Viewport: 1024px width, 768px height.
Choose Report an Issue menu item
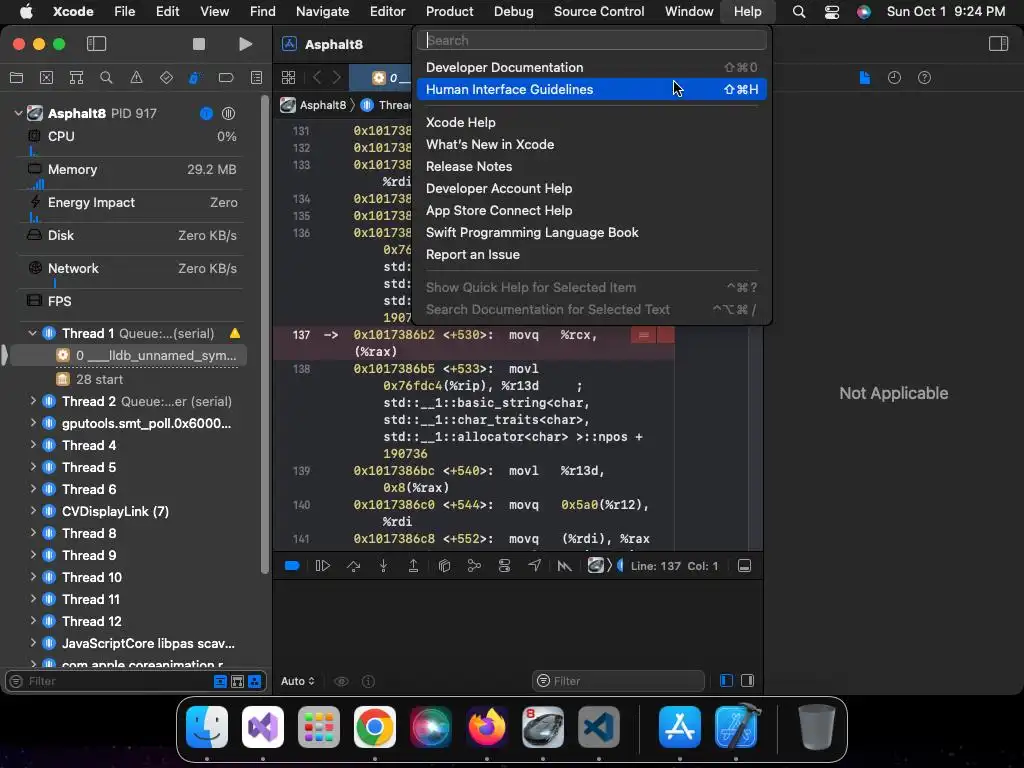click(x=592, y=255)
